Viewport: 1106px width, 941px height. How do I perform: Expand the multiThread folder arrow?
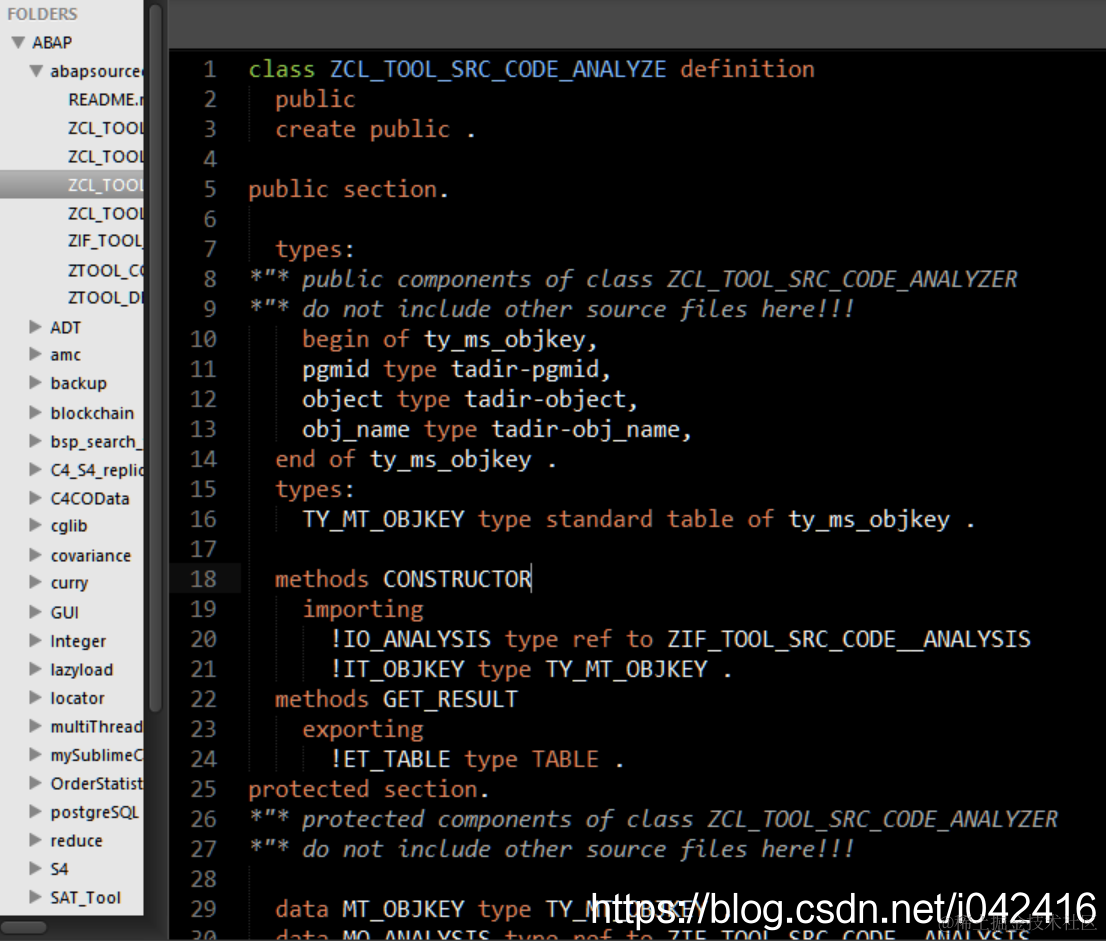coord(35,726)
